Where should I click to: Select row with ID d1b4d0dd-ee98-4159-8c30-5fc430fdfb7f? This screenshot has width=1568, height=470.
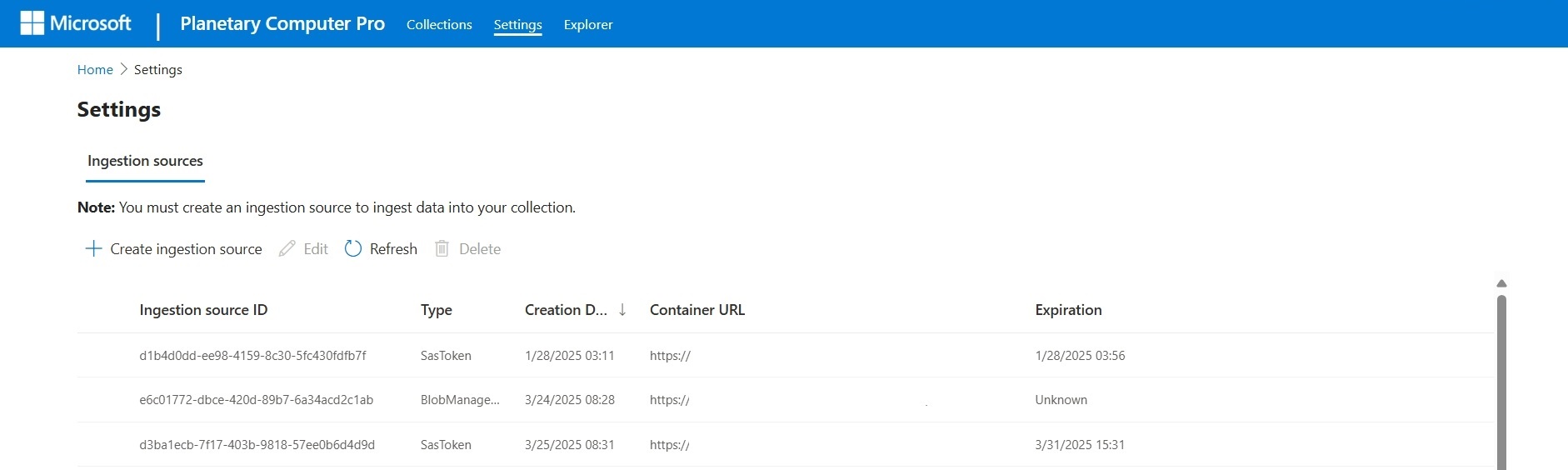pos(252,356)
